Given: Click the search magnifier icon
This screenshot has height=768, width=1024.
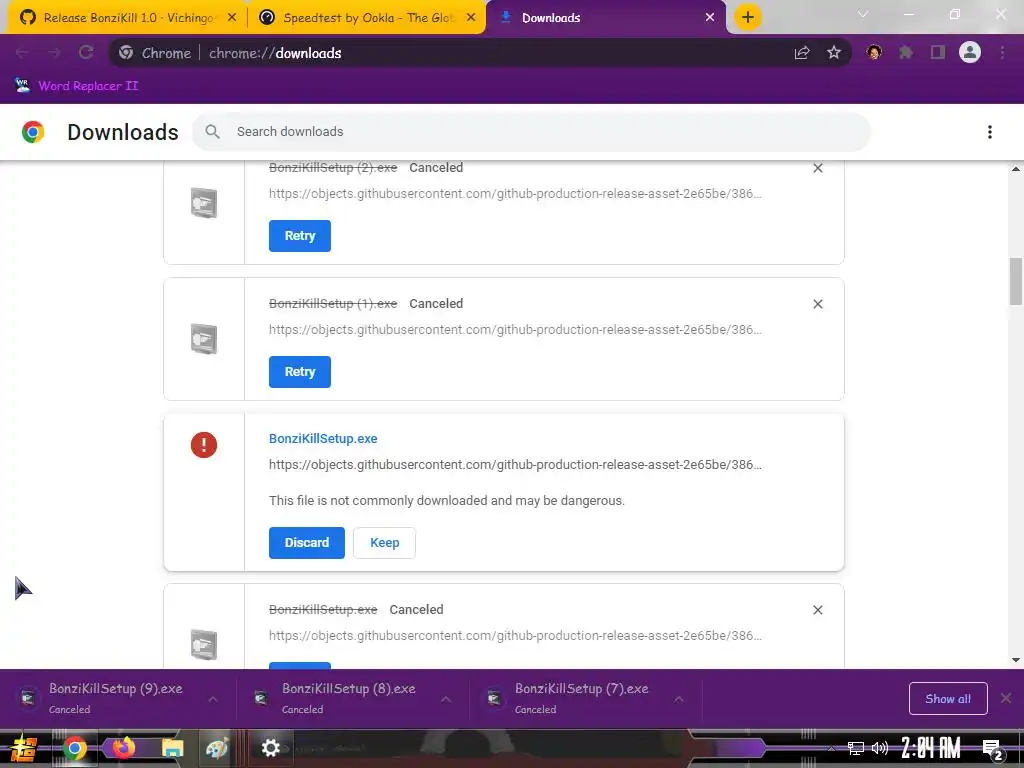Looking at the screenshot, I should click(212, 132).
